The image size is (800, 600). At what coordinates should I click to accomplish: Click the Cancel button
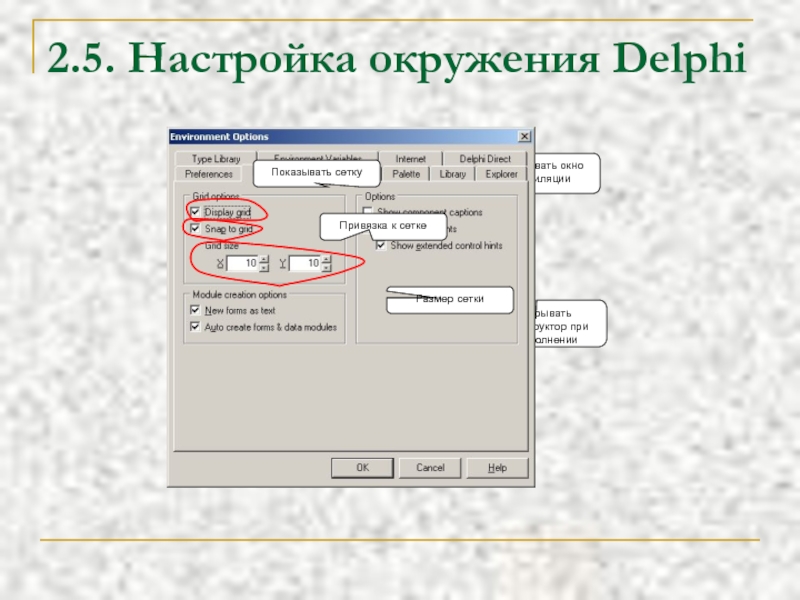tap(430, 467)
